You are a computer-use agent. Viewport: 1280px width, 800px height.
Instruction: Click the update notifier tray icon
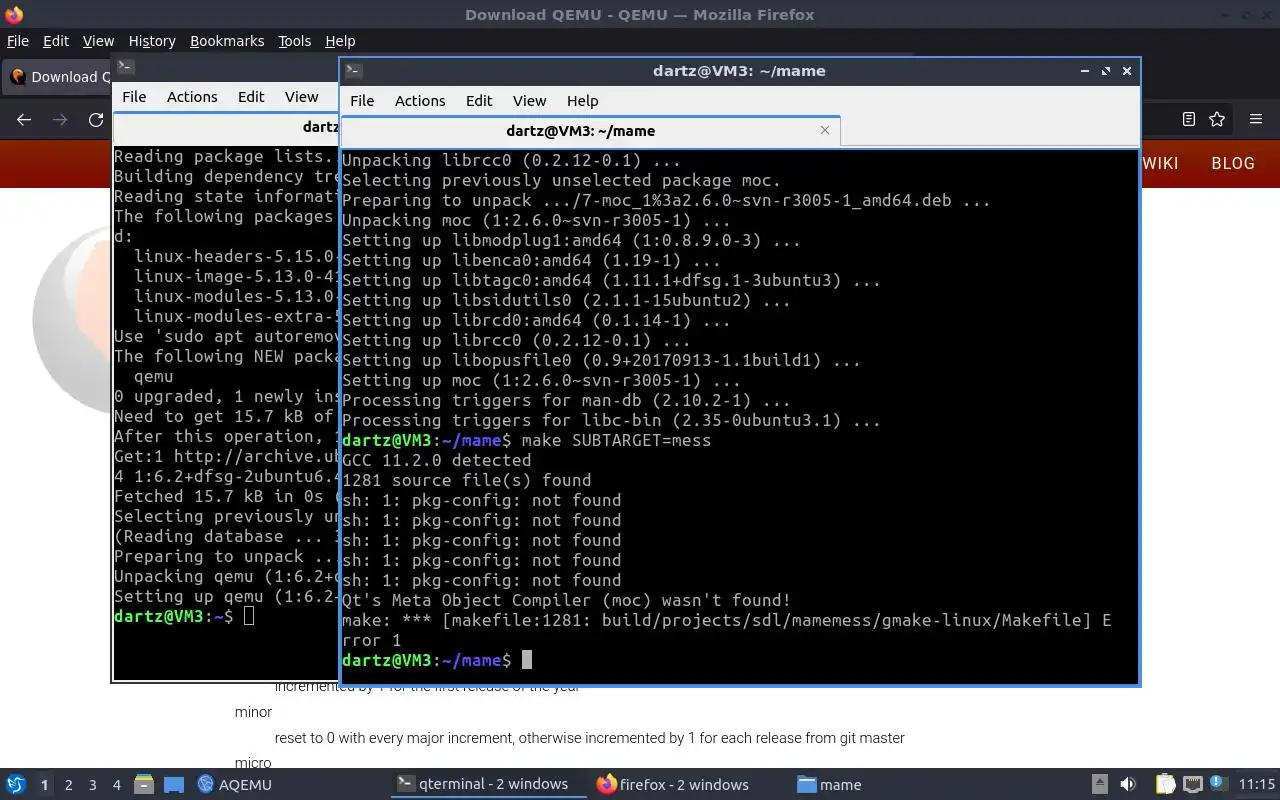pos(1218,783)
